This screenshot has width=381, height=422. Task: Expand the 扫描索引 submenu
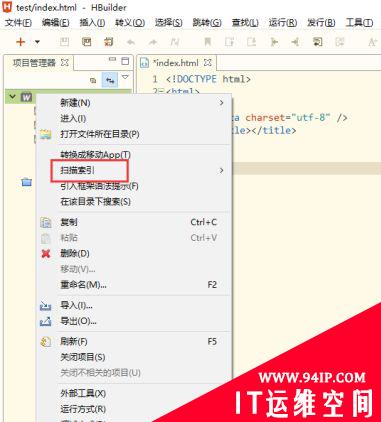(133, 170)
